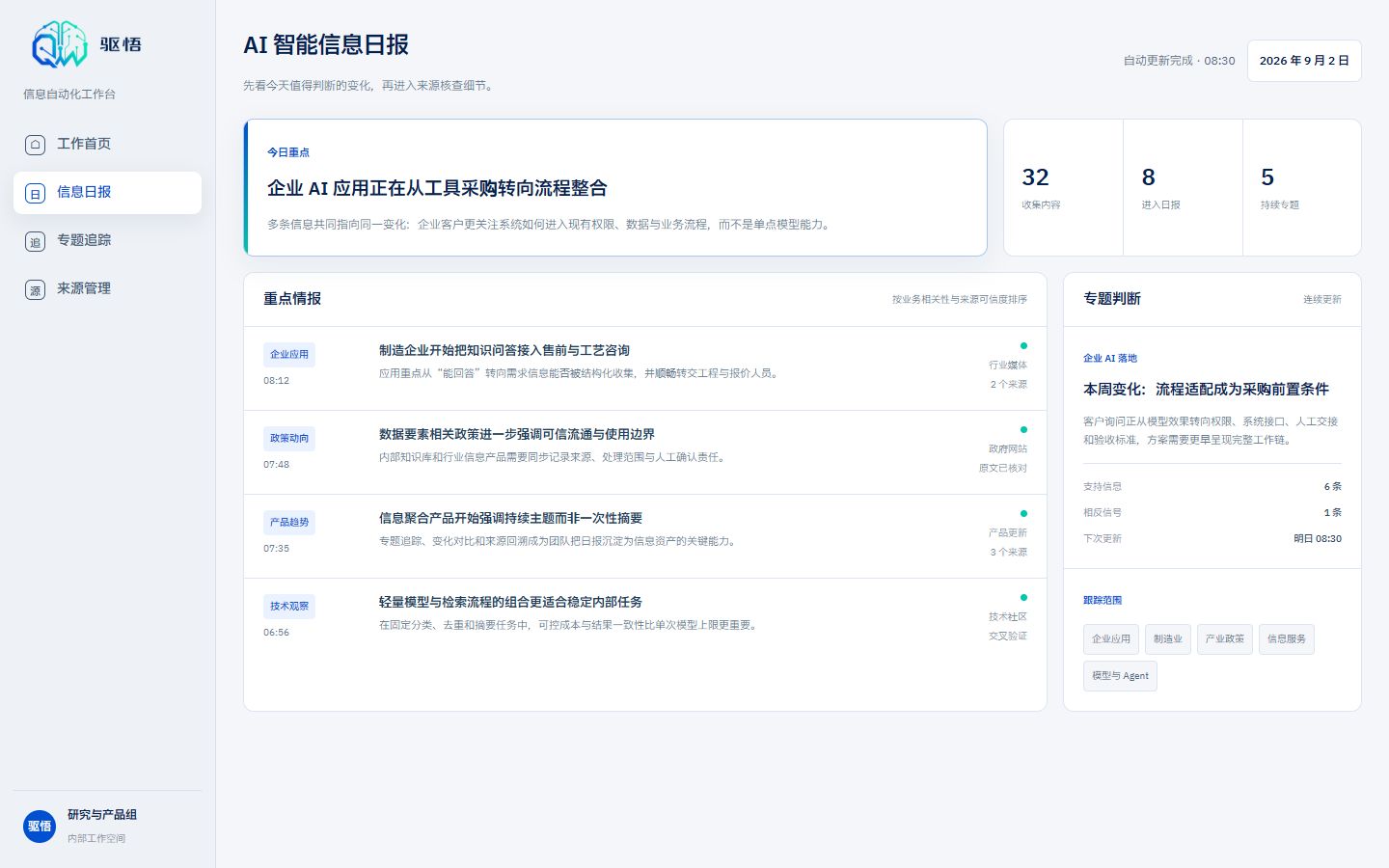The width and height of the screenshot is (1389, 868).
Task: Click the 跟踪范围 label
Action: point(1103,600)
